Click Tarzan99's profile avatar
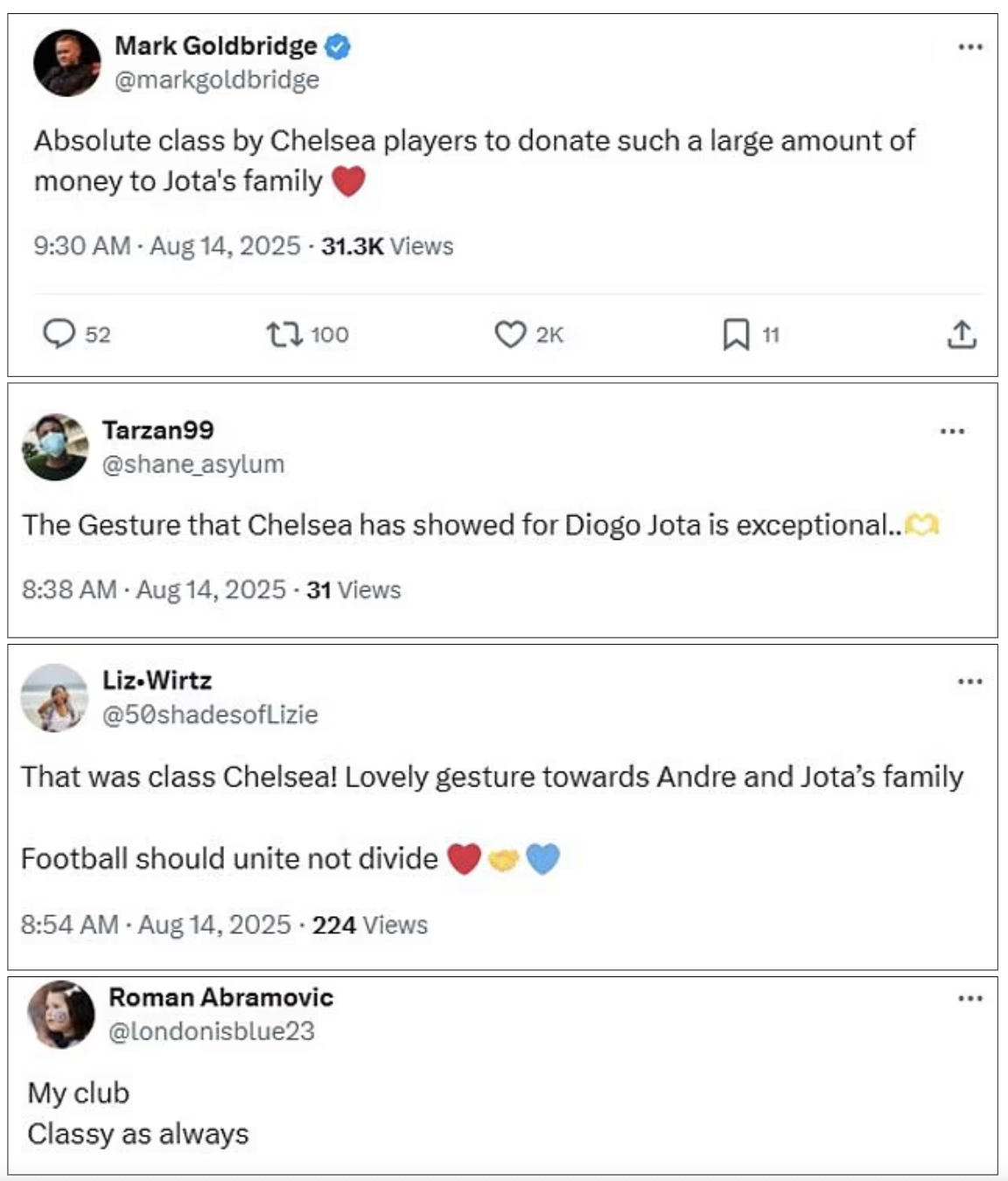This screenshot has height=1181, width=1008. click(x=55, y=447)
